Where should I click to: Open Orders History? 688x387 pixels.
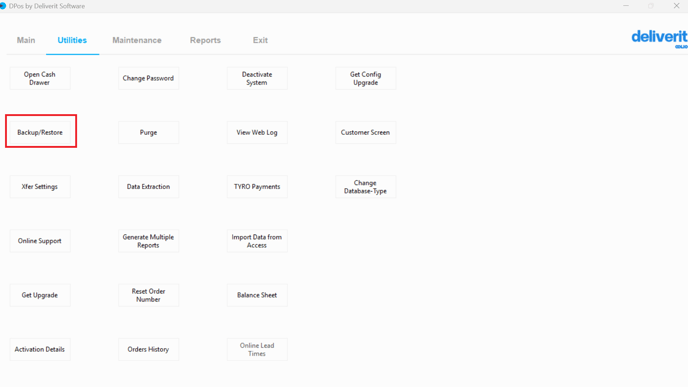tap(148, 349)
